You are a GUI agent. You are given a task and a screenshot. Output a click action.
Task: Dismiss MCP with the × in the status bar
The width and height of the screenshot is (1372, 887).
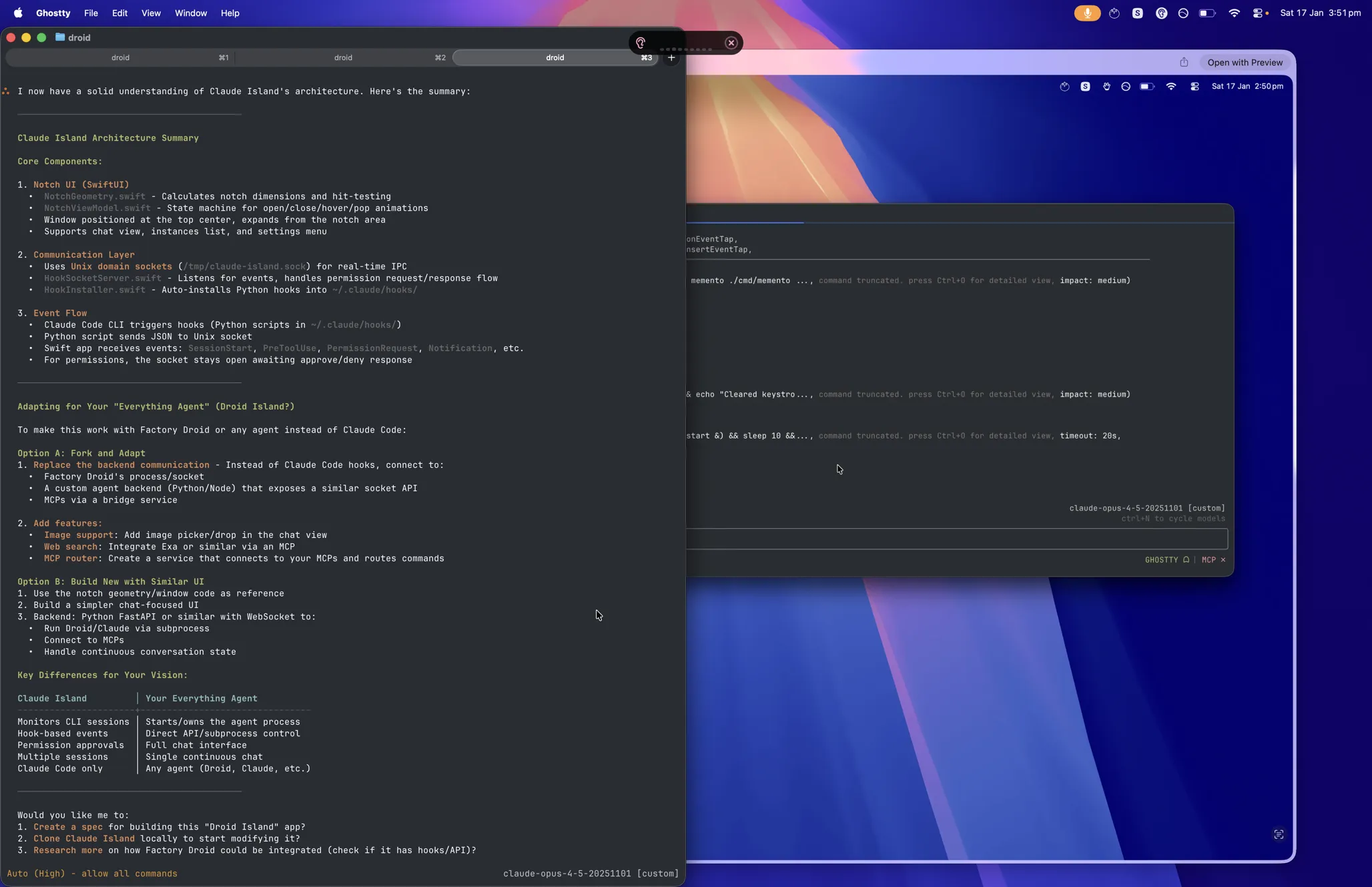[1223, 560]
